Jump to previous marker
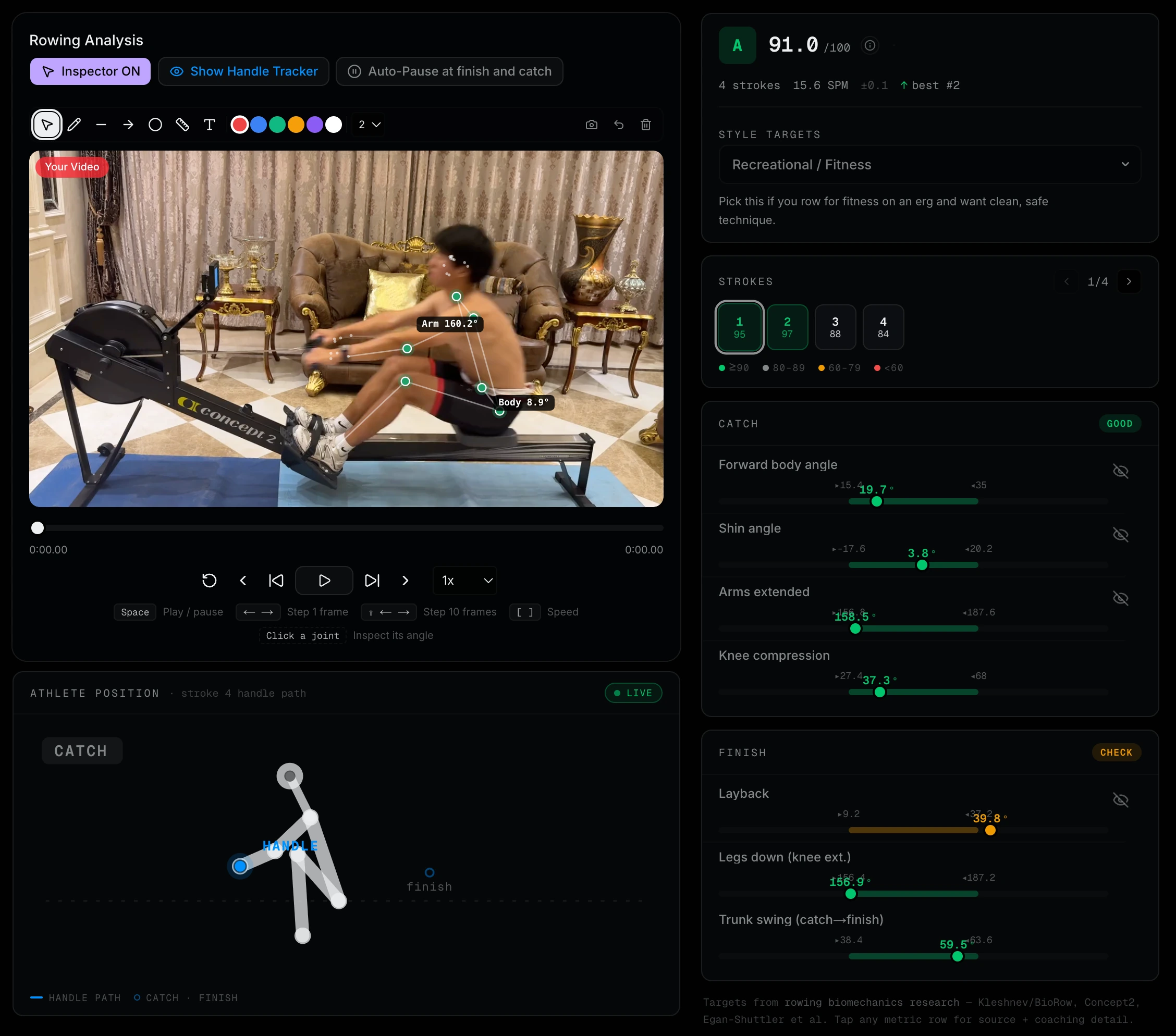The image size is (1176, 1036). pos(276,581)
